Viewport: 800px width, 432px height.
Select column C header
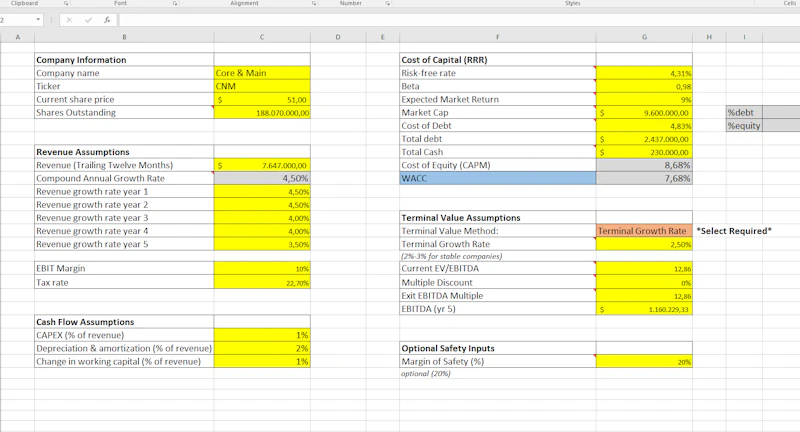coord(262,37)
